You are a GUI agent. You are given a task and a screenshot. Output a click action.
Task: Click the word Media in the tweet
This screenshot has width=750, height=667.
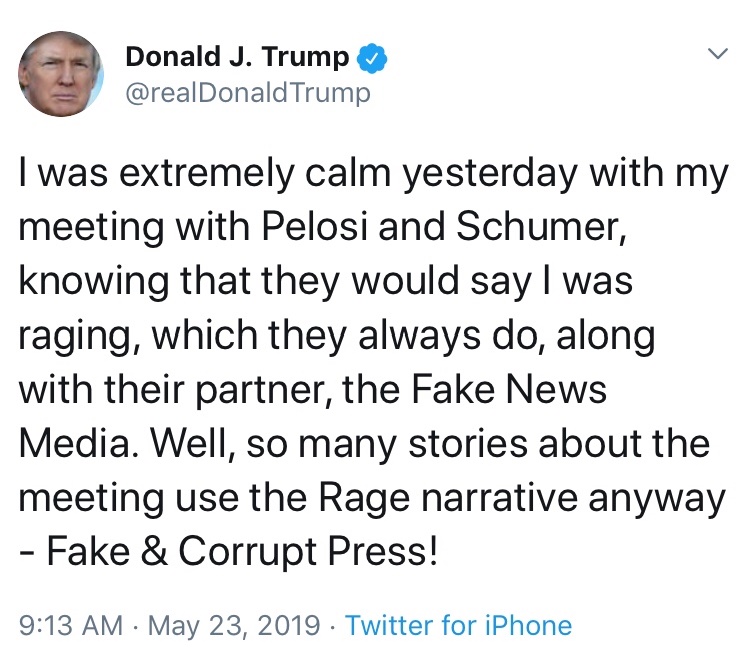(70, 441)
